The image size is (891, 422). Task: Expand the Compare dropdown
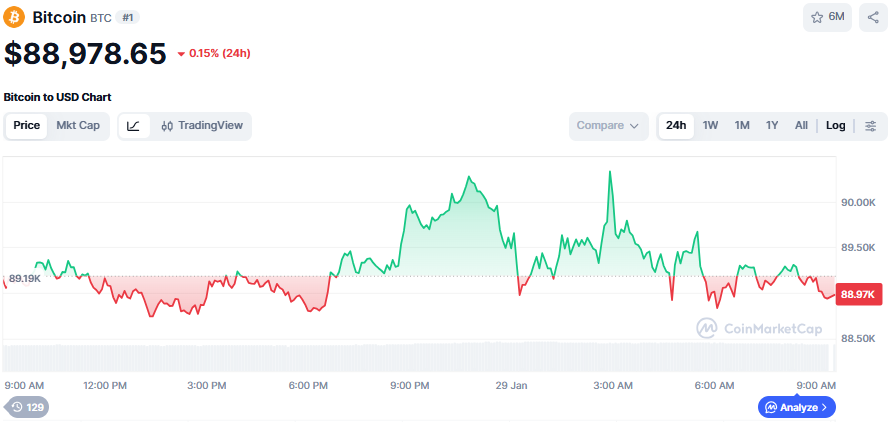[608, 126]
